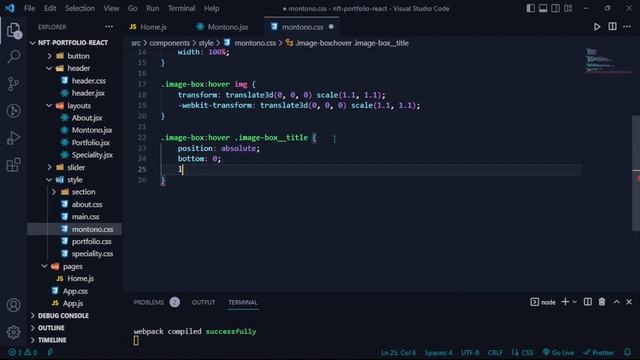
Task: Click the errors and warnings status indicator
Action: pos(23,352)
